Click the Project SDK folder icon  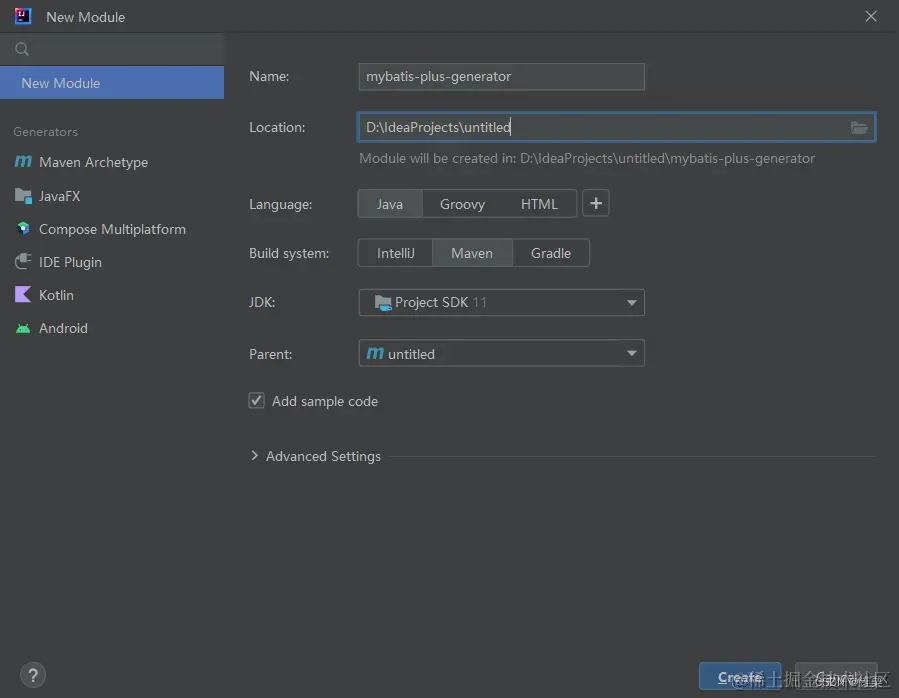pos(382,302)
